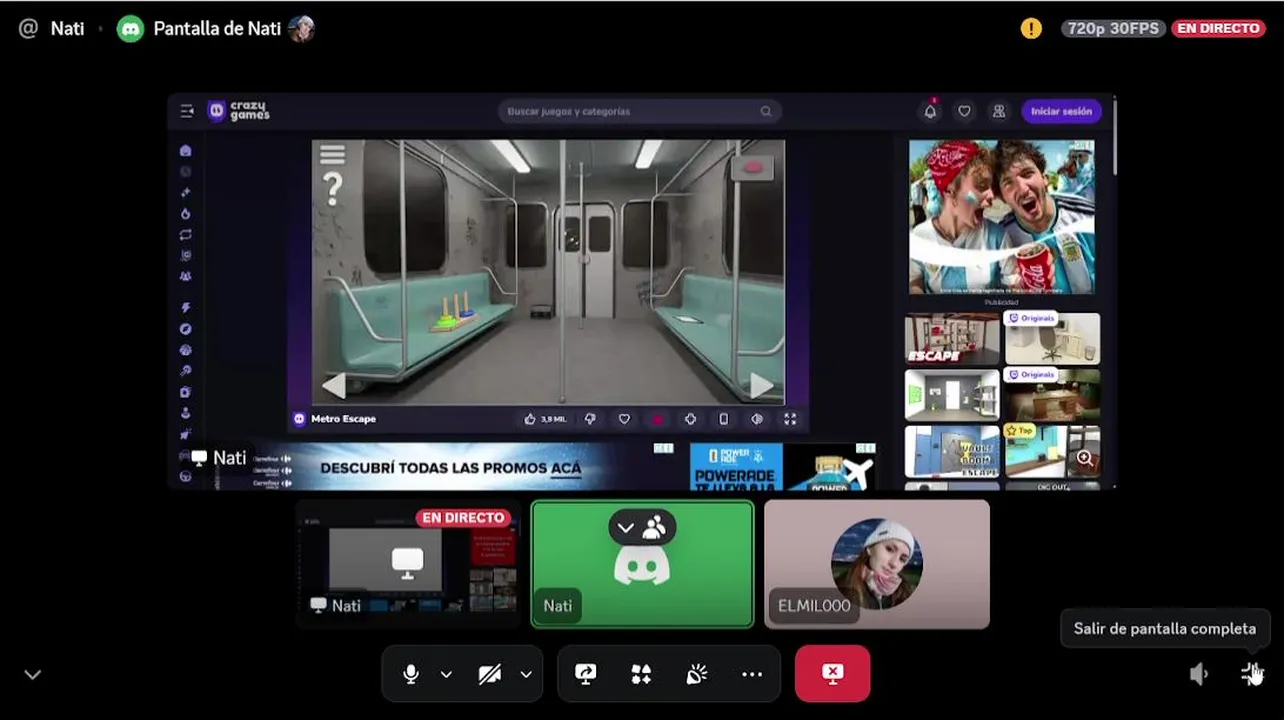This screenshot has height=720, width=1284.
Task: Turn on the camera in call controls
Action: pos(489,674)
